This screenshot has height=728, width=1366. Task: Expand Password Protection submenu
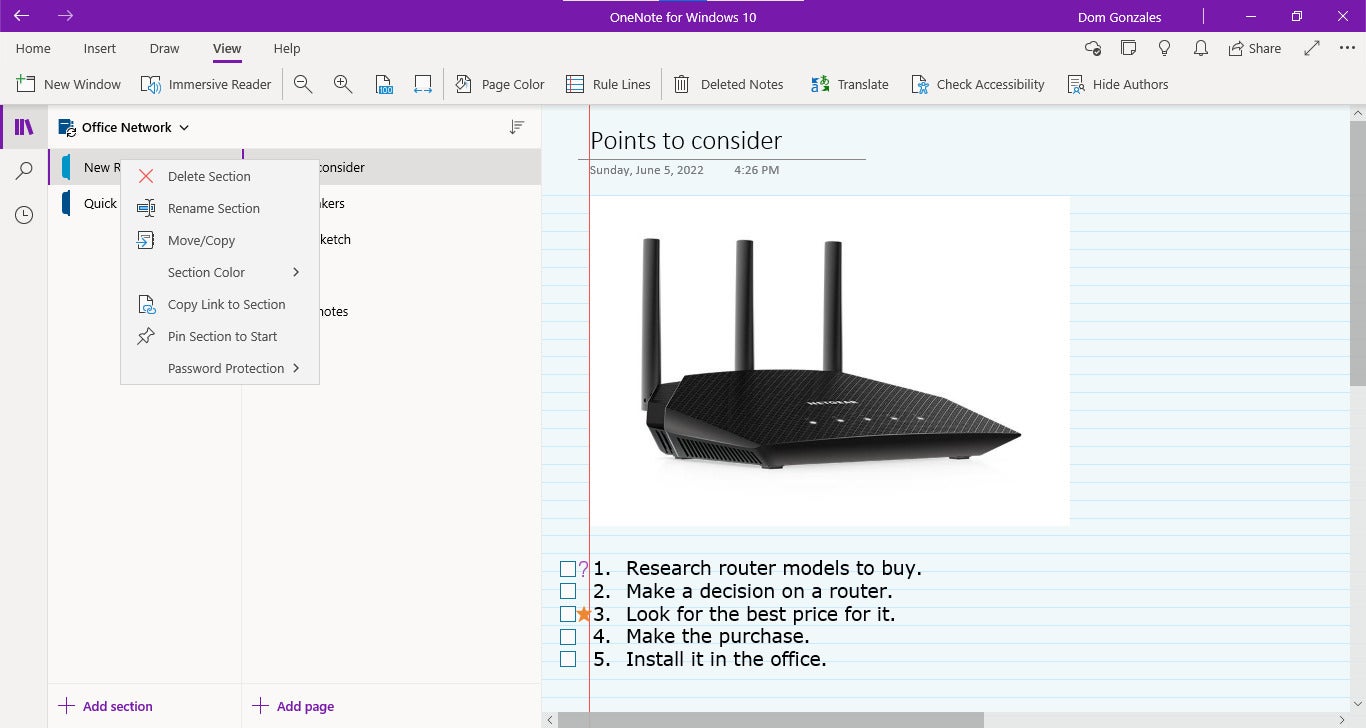(220, 368)
